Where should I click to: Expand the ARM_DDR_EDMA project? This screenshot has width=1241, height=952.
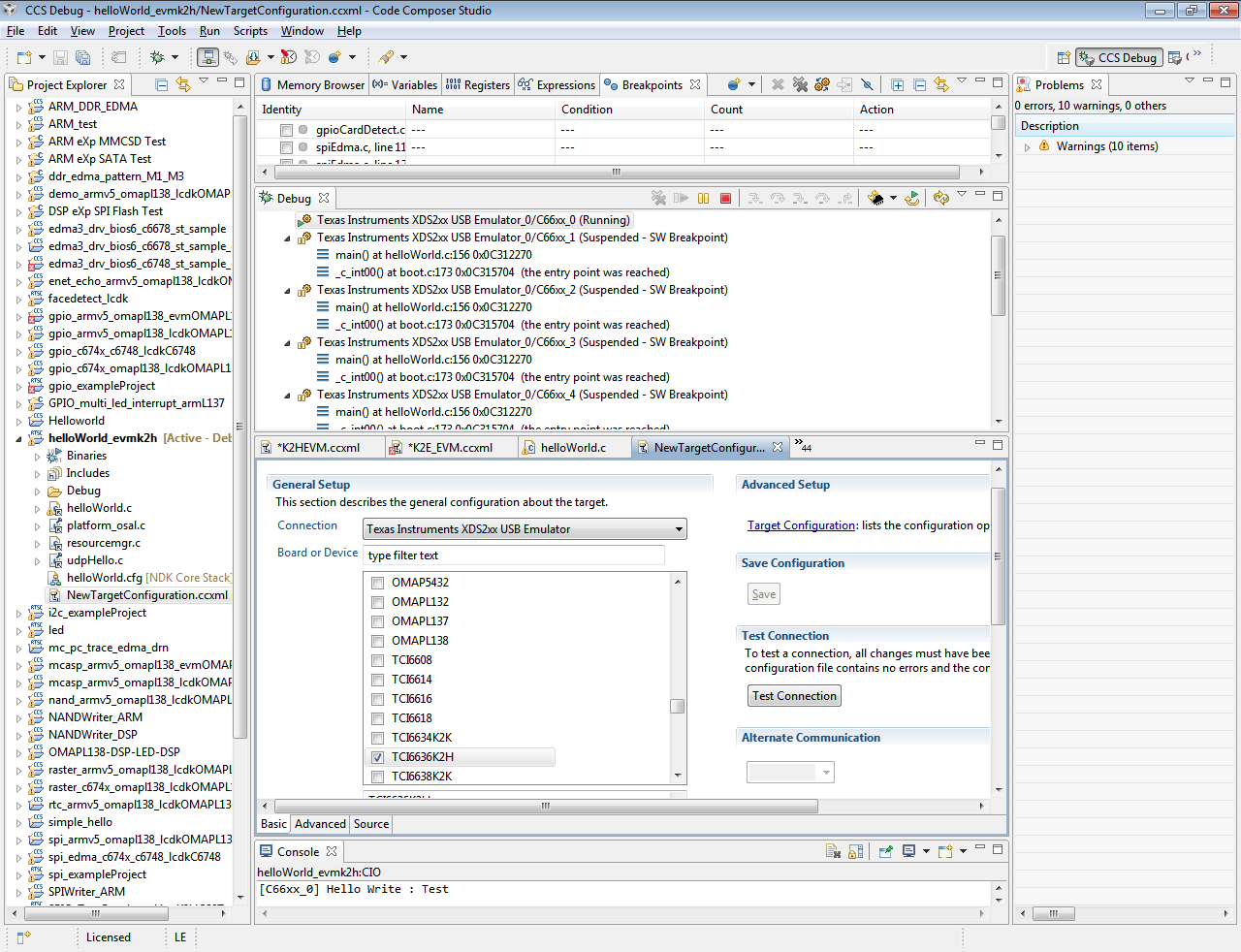point(19,107)
